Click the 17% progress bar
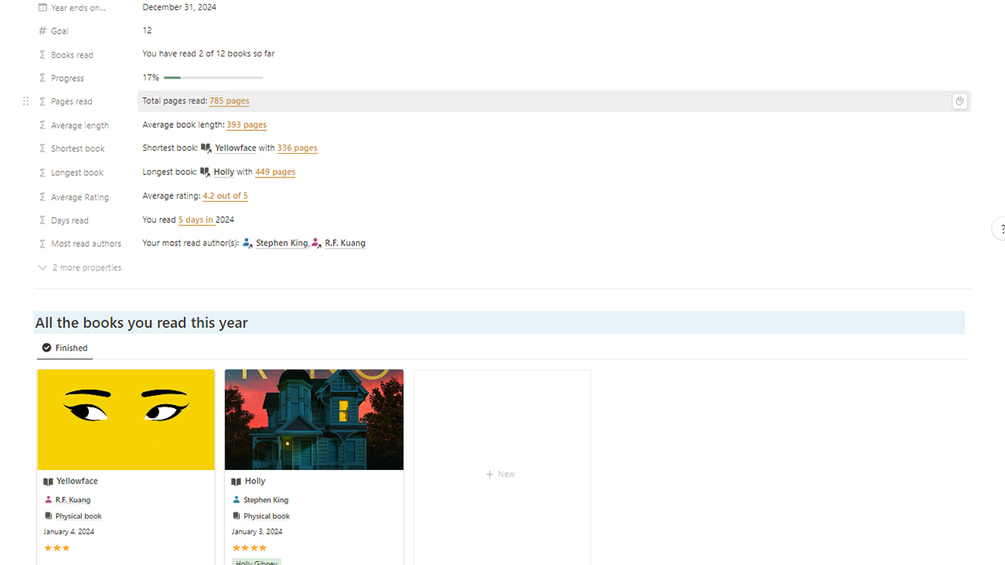1005x565 pixels. (213, 78)
